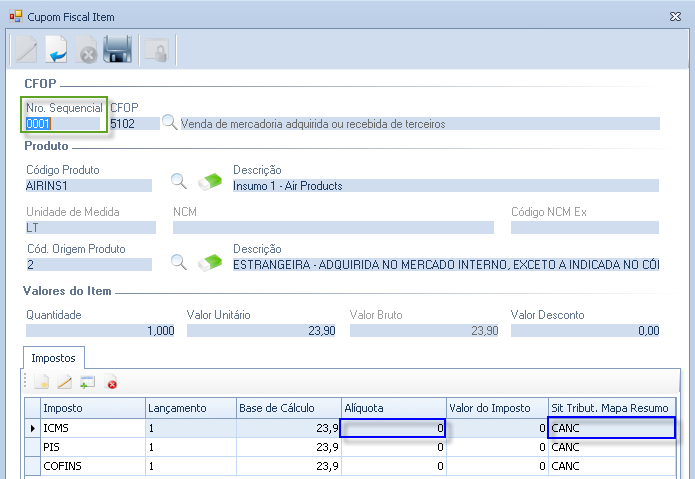Viewport: 695px width, 479px height.
Task: Open CFOP search with the magnifier icon
Action: click(170, 124)
